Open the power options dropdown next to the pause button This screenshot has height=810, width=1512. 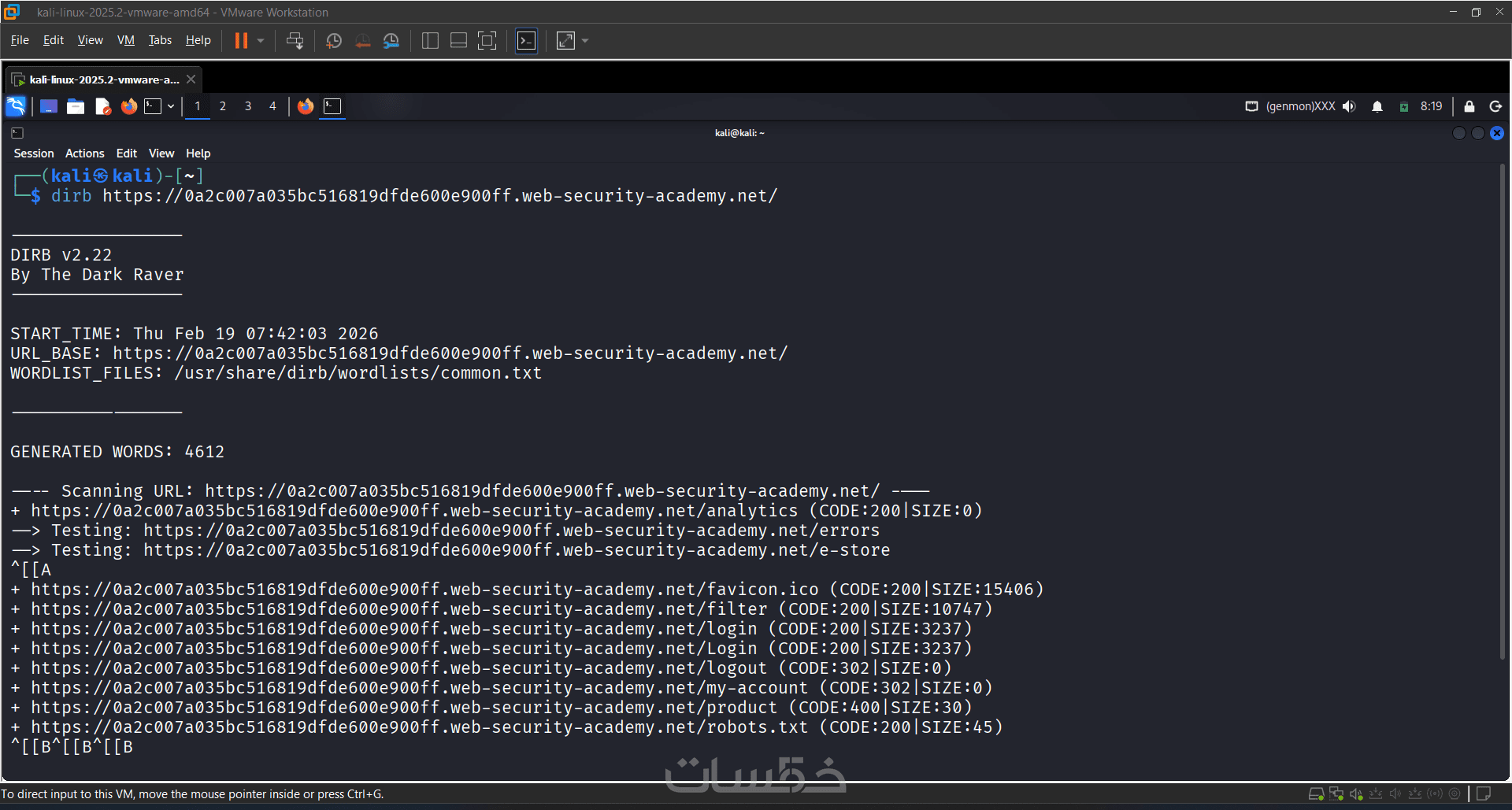(261, 41)
